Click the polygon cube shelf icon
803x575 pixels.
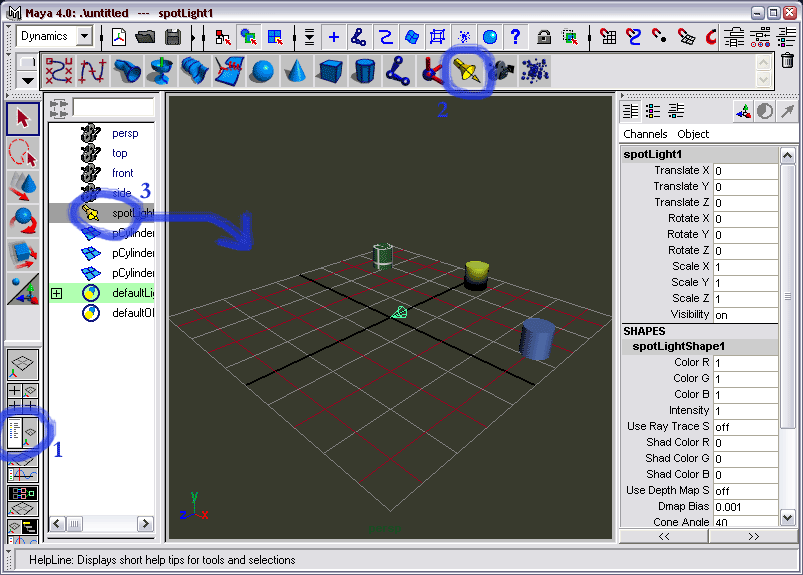[x=330, y=71]
